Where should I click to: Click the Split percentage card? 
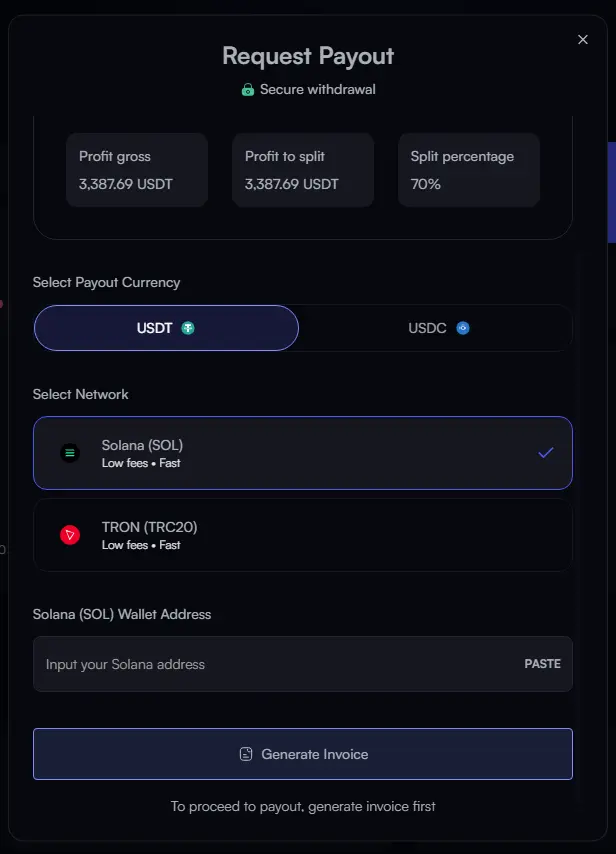point(469,170)
